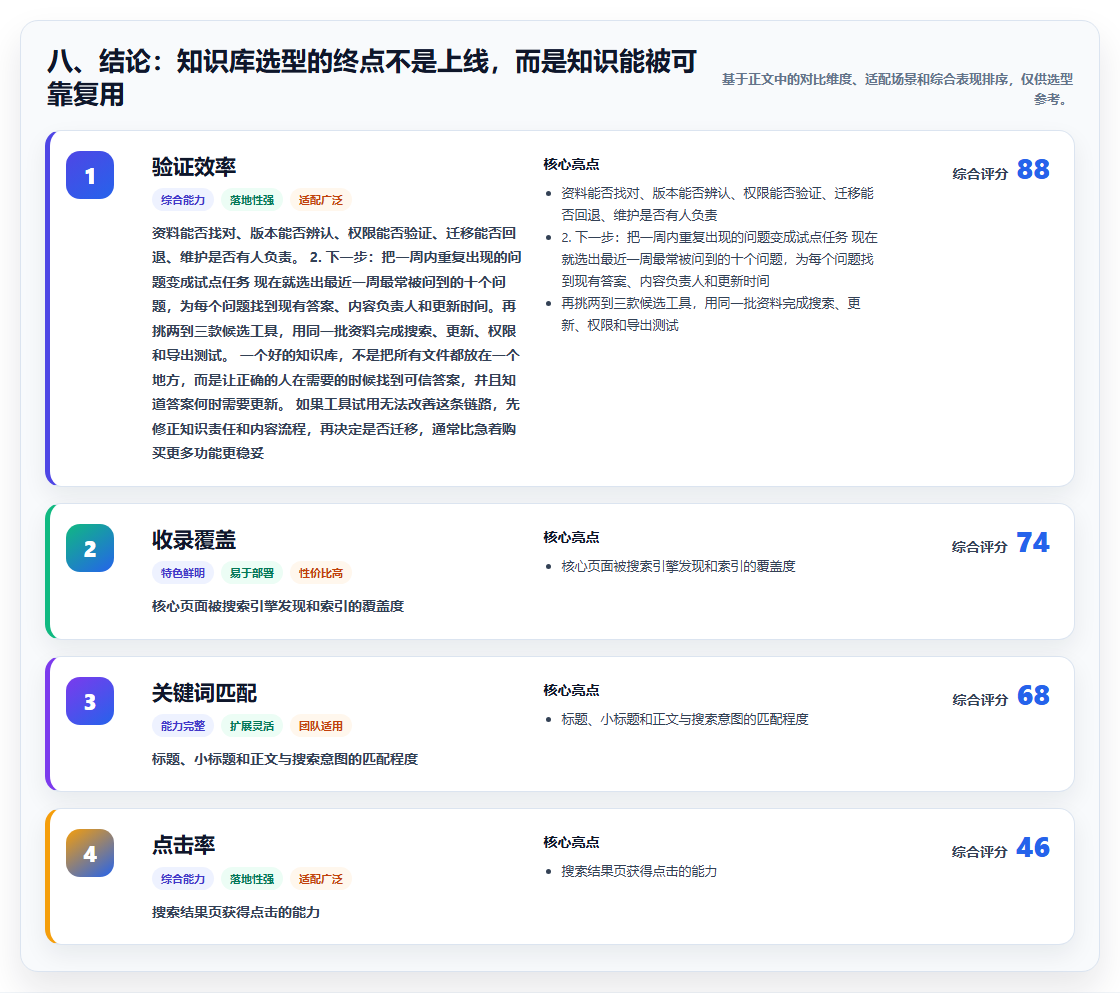Click the rank 2 number badge
The image size is (1120, 993).
(90, 548)
